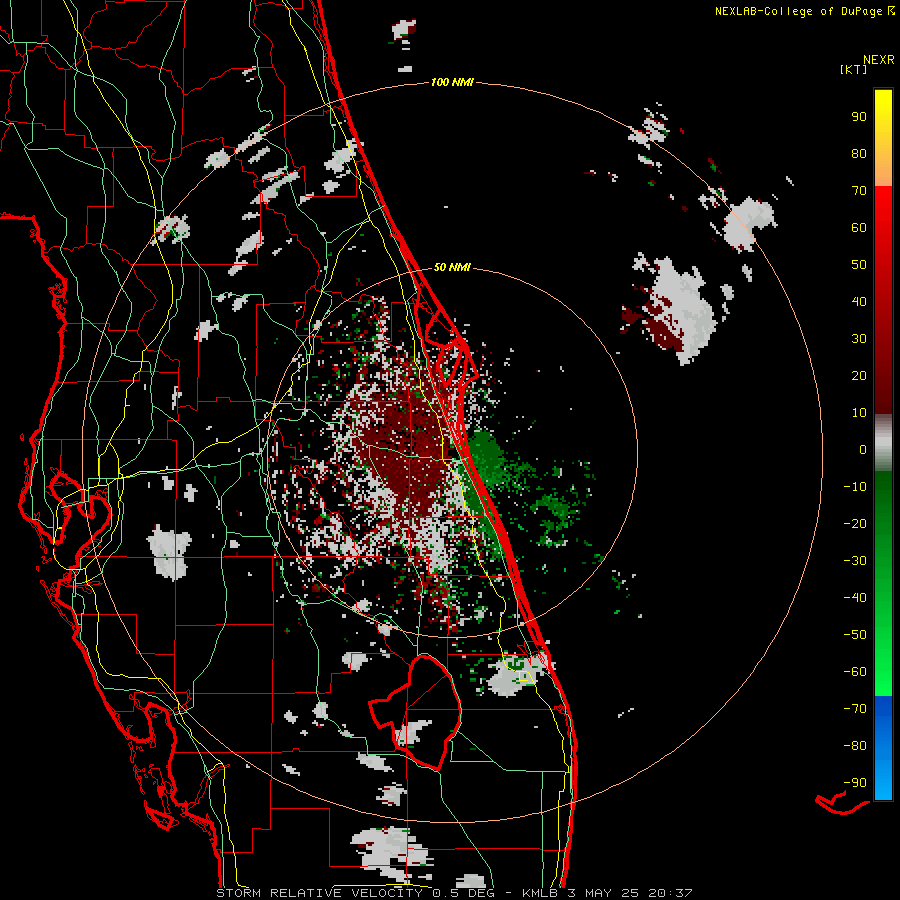Viewport: 900px width, 900px height.
Task: Click the negative 60 knots scale label
Action: pos(855,672)
